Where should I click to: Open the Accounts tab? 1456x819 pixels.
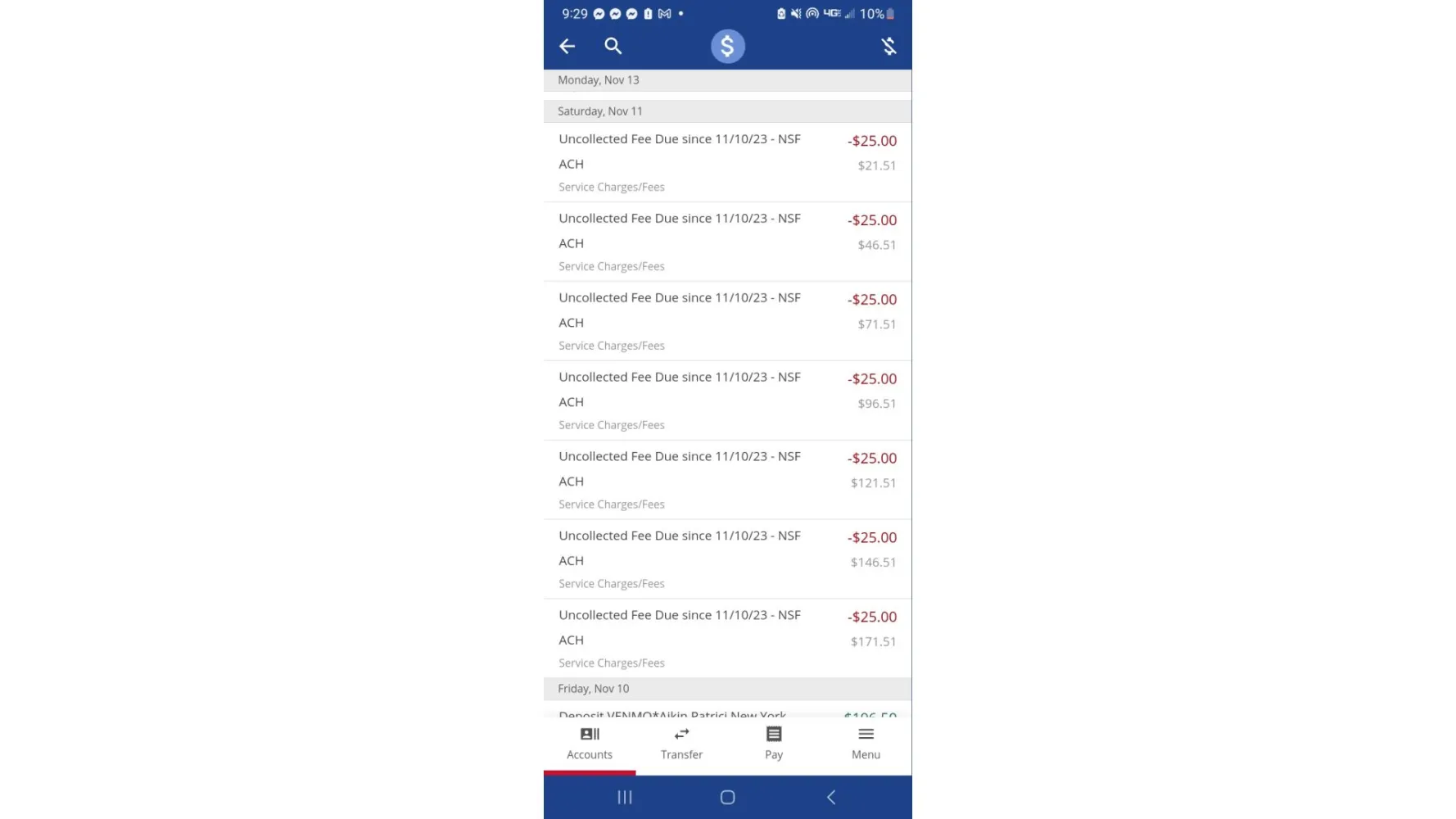pyautogui.click(x=590, y=743)
